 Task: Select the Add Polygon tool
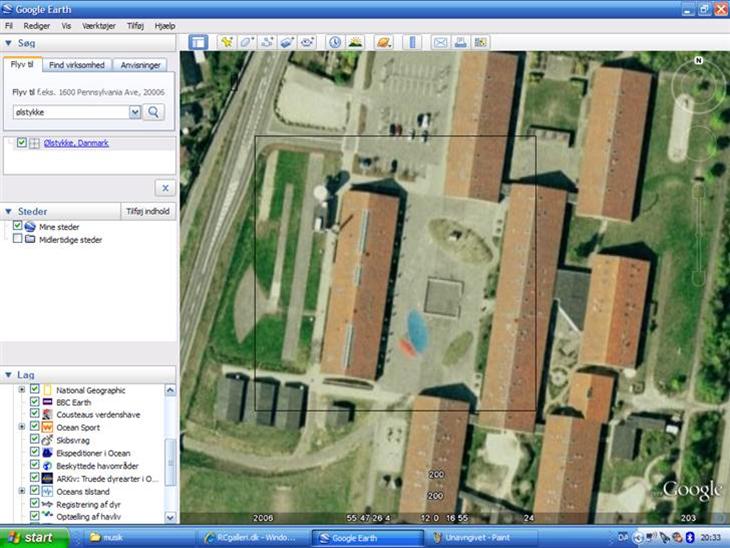click(247, 42)
